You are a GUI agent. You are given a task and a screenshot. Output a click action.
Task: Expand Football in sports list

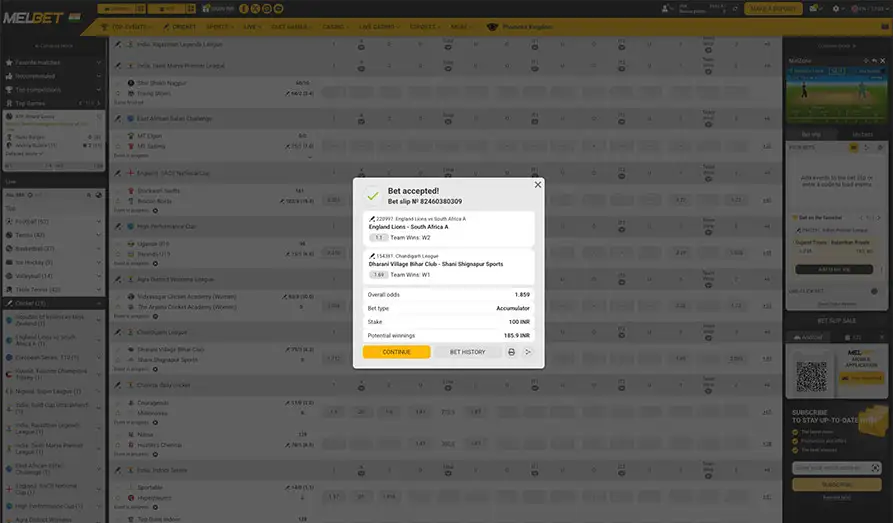click(53, 221)
